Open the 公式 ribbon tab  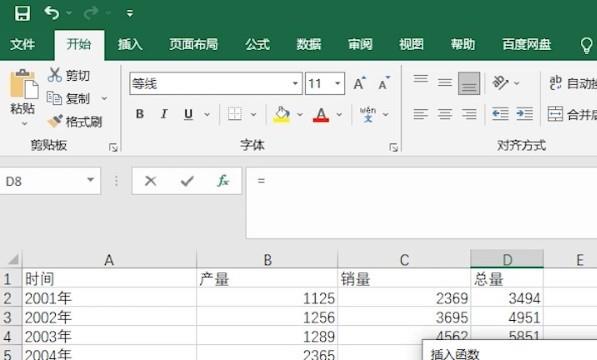257,45
